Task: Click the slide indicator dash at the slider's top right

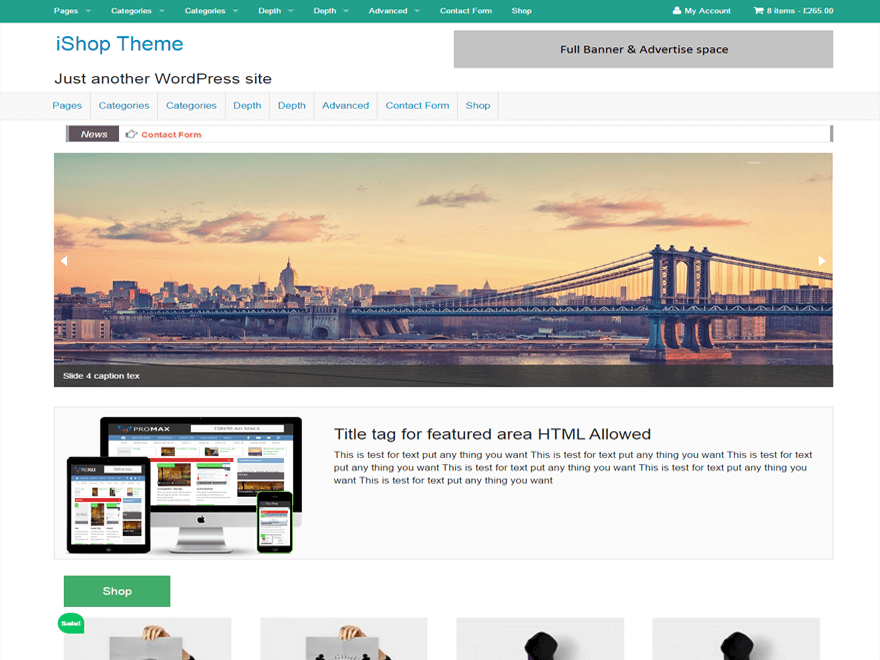Action: [x=755, y=162]
